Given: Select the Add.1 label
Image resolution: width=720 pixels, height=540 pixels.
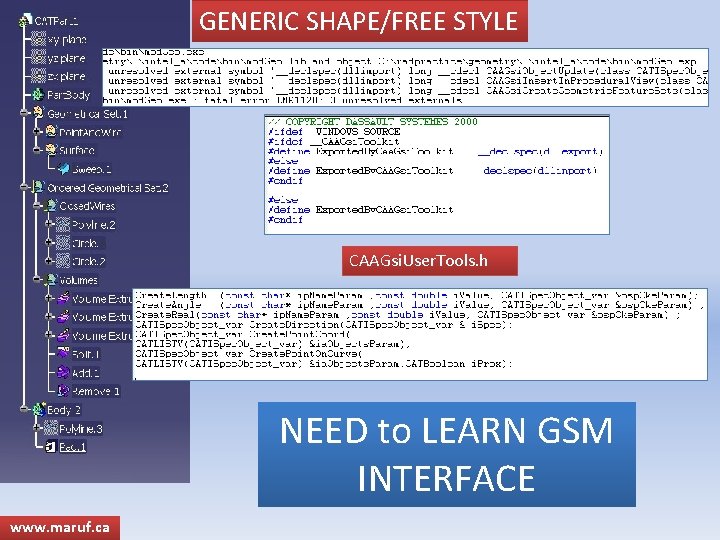Looking at the screenshot, I should tap(85, 372).
